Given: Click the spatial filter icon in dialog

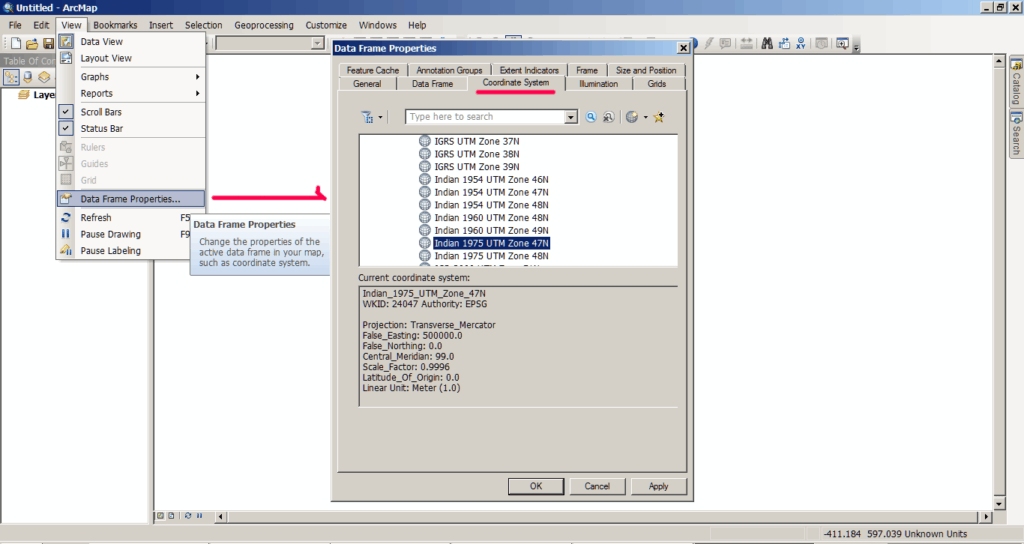Looking at the screenshot, I should point(367,117).
